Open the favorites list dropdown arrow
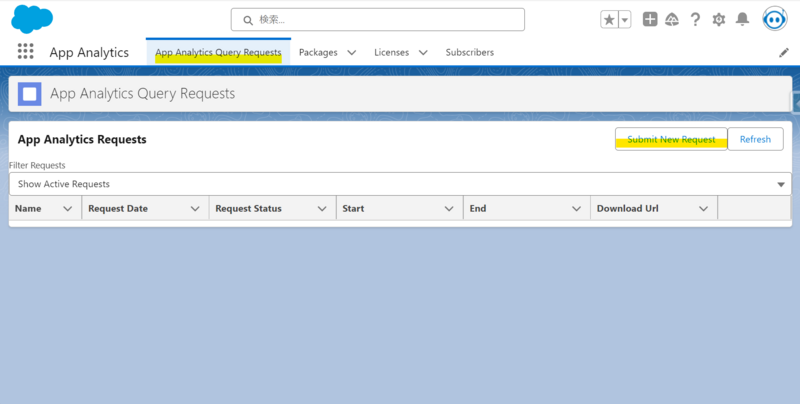The image size is (800, 404). click(x=625, y=20)
